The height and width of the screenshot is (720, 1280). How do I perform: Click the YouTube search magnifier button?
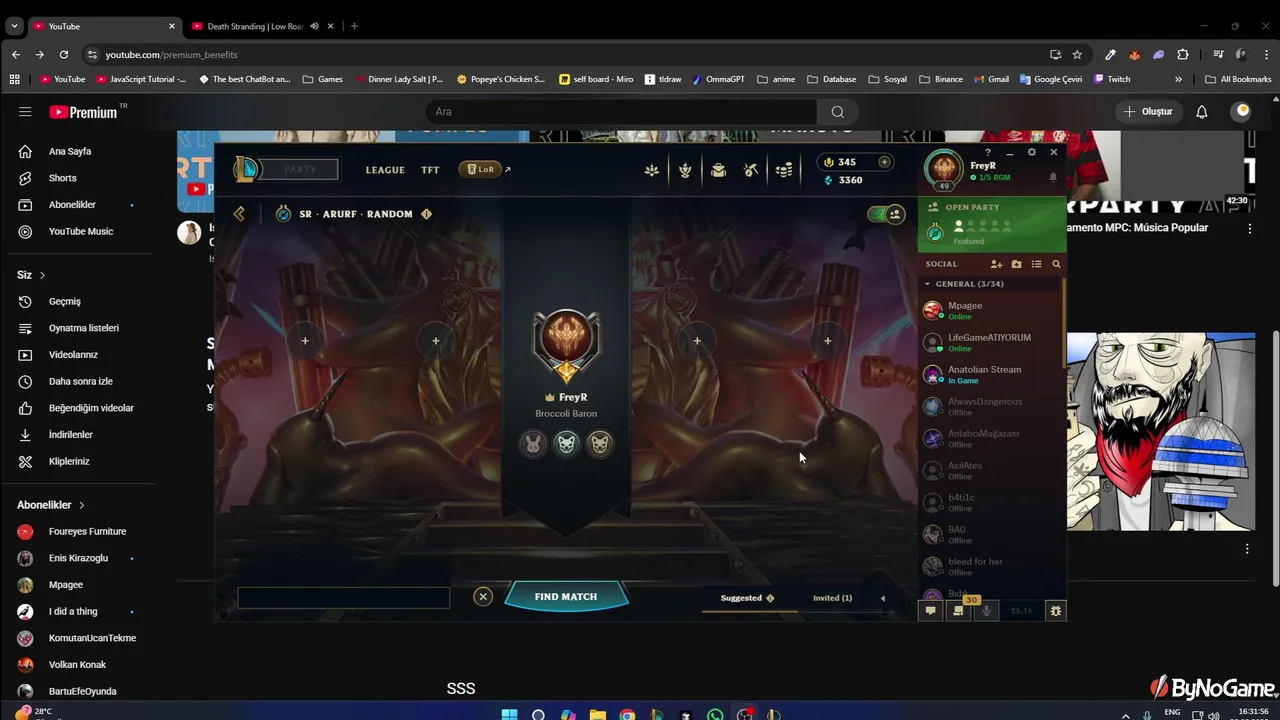pyautogui.click(x=837, y=112)
